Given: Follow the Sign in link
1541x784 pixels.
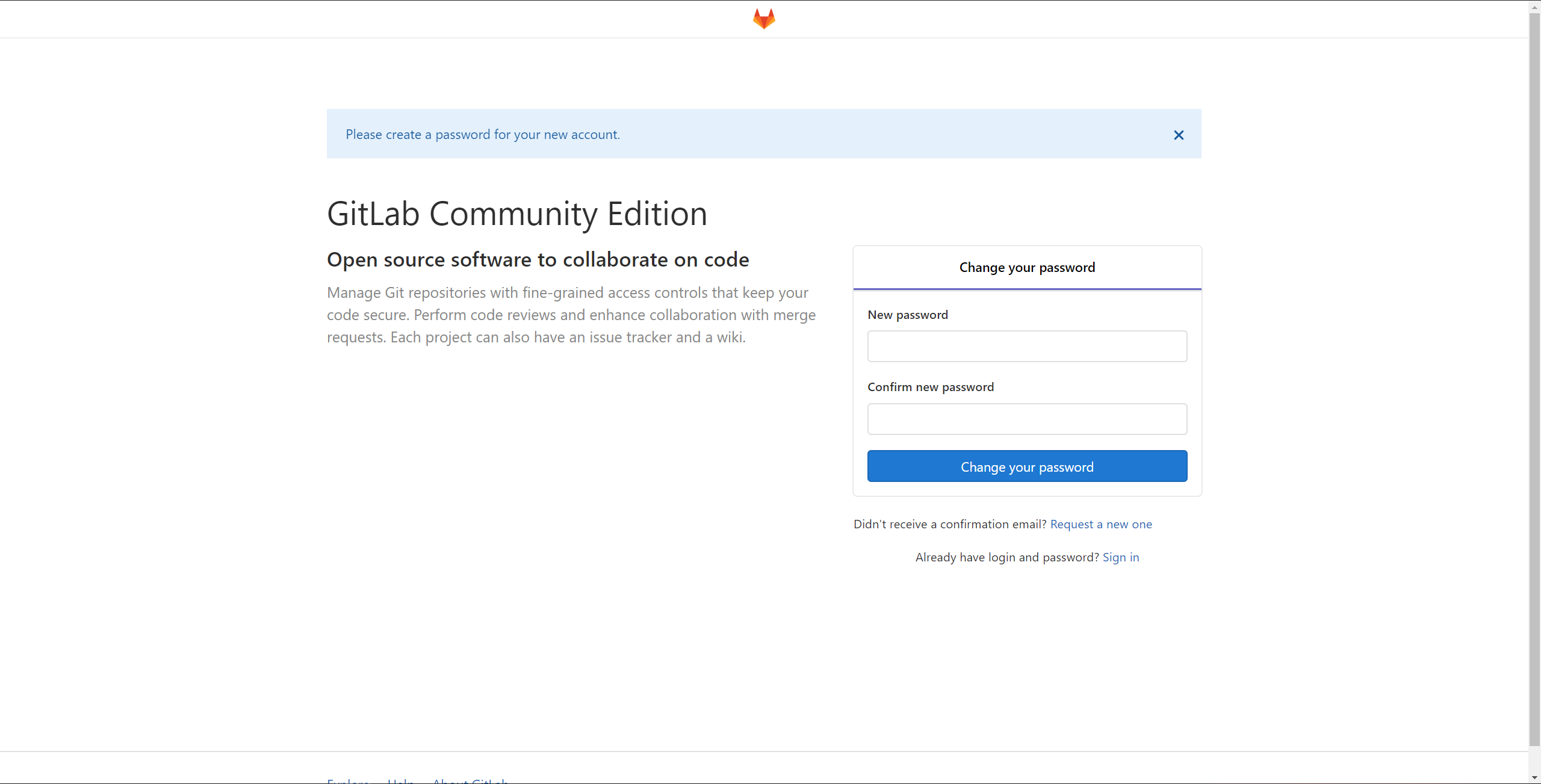Looking at the screenshot, I should click(1121, 557).
